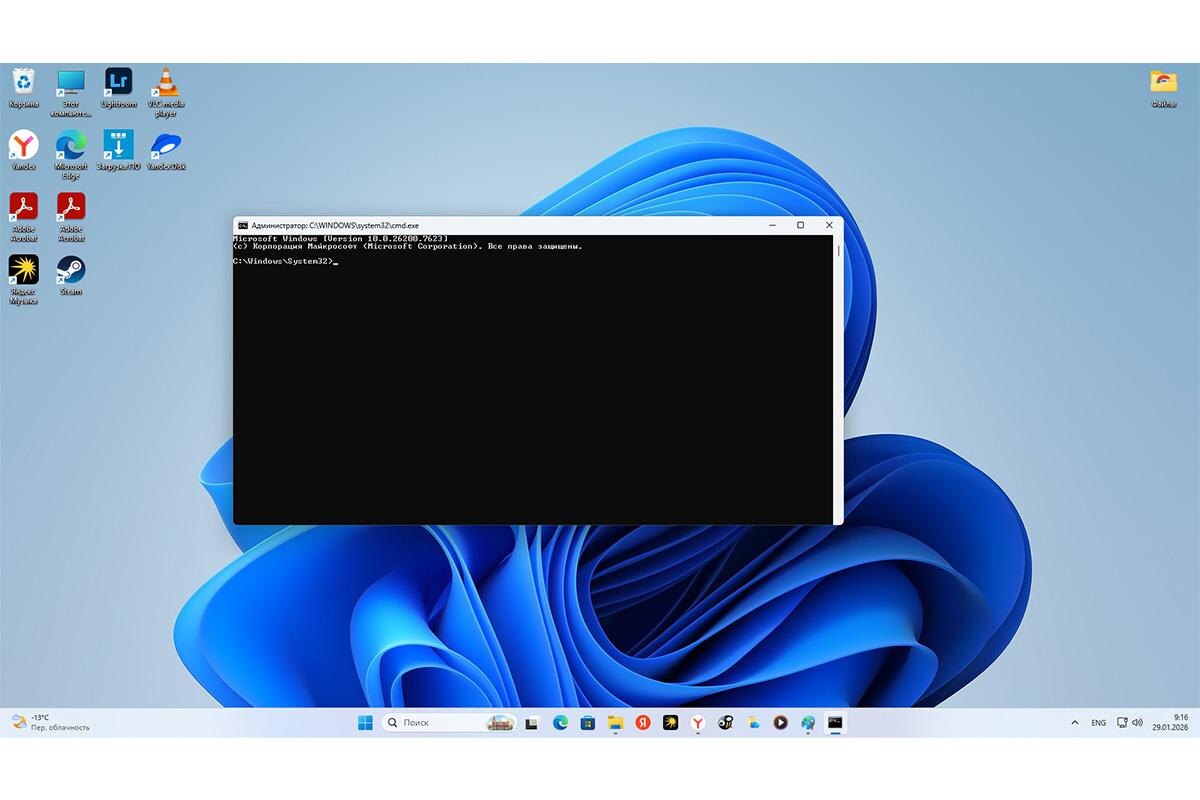1200x800 pixels.
Task: Select the Adobe Acrobat shortcut above Яндекс Музыка
Action: tap(23, 217)
